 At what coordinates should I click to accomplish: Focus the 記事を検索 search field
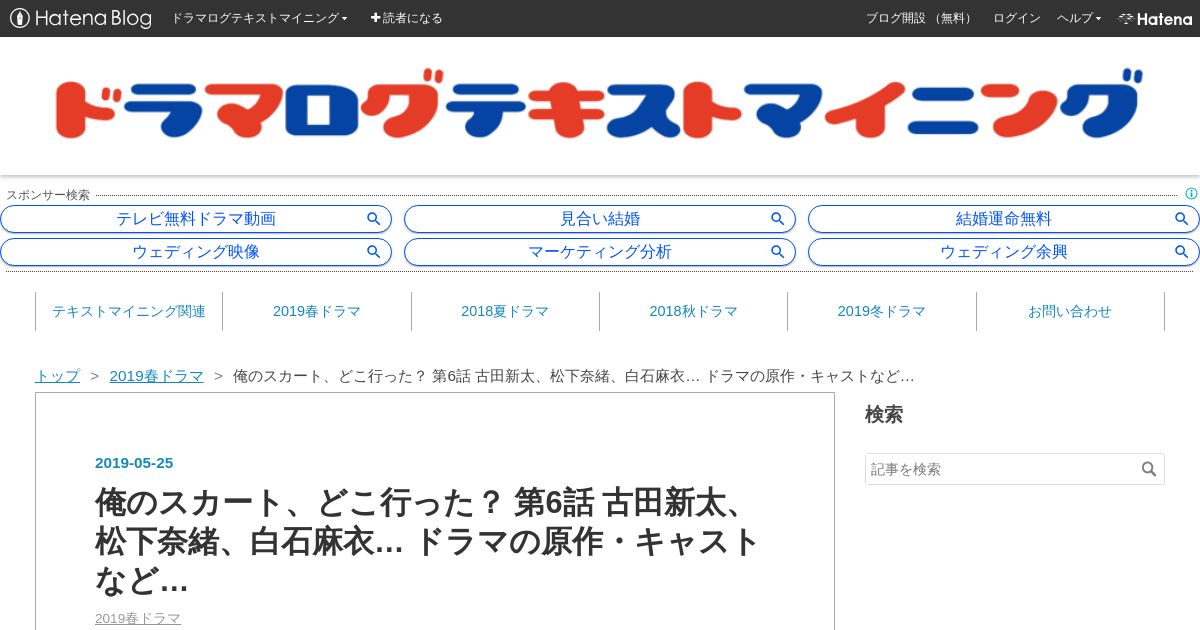pos(1001,469)
